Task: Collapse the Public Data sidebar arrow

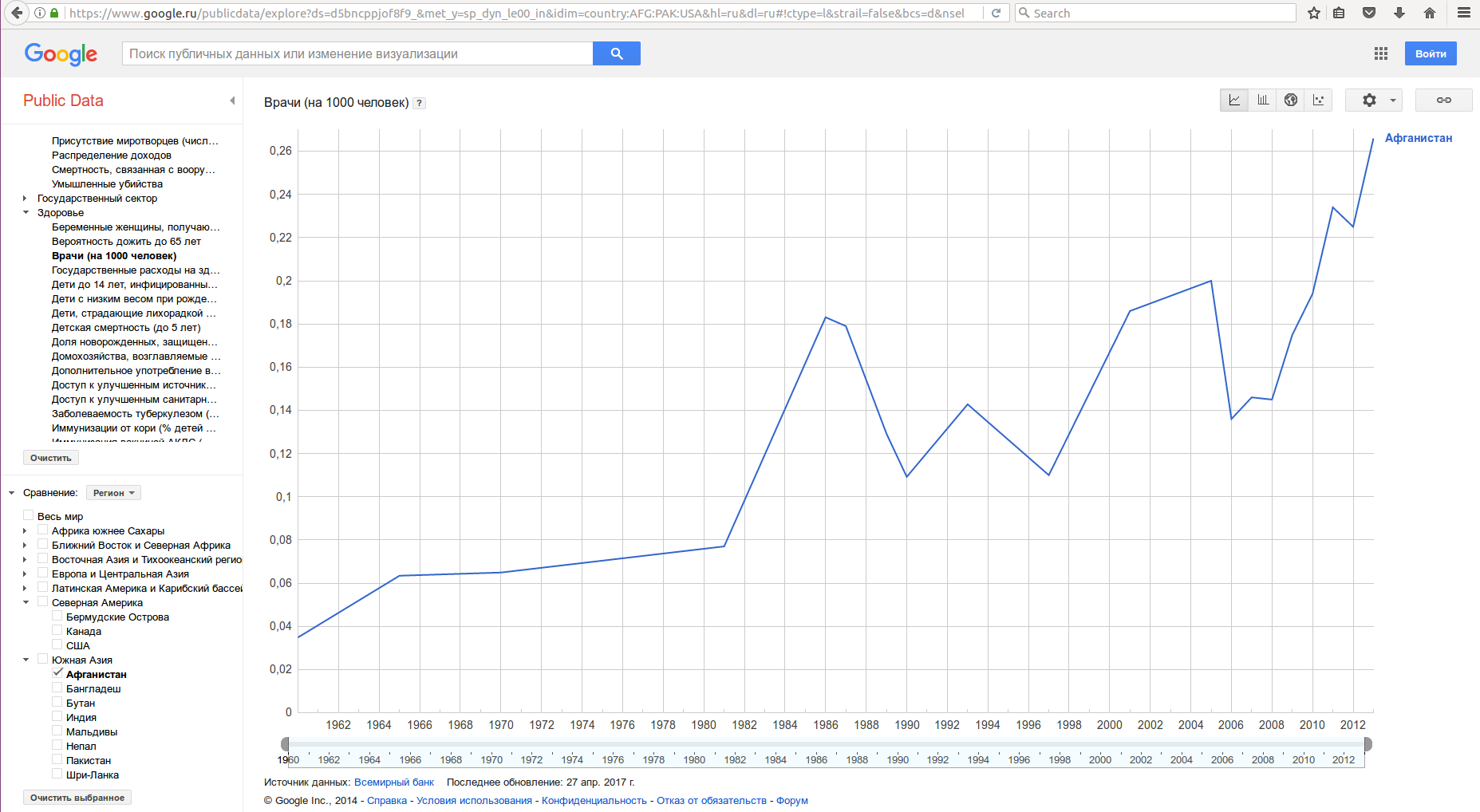Action: pos(232,101)
